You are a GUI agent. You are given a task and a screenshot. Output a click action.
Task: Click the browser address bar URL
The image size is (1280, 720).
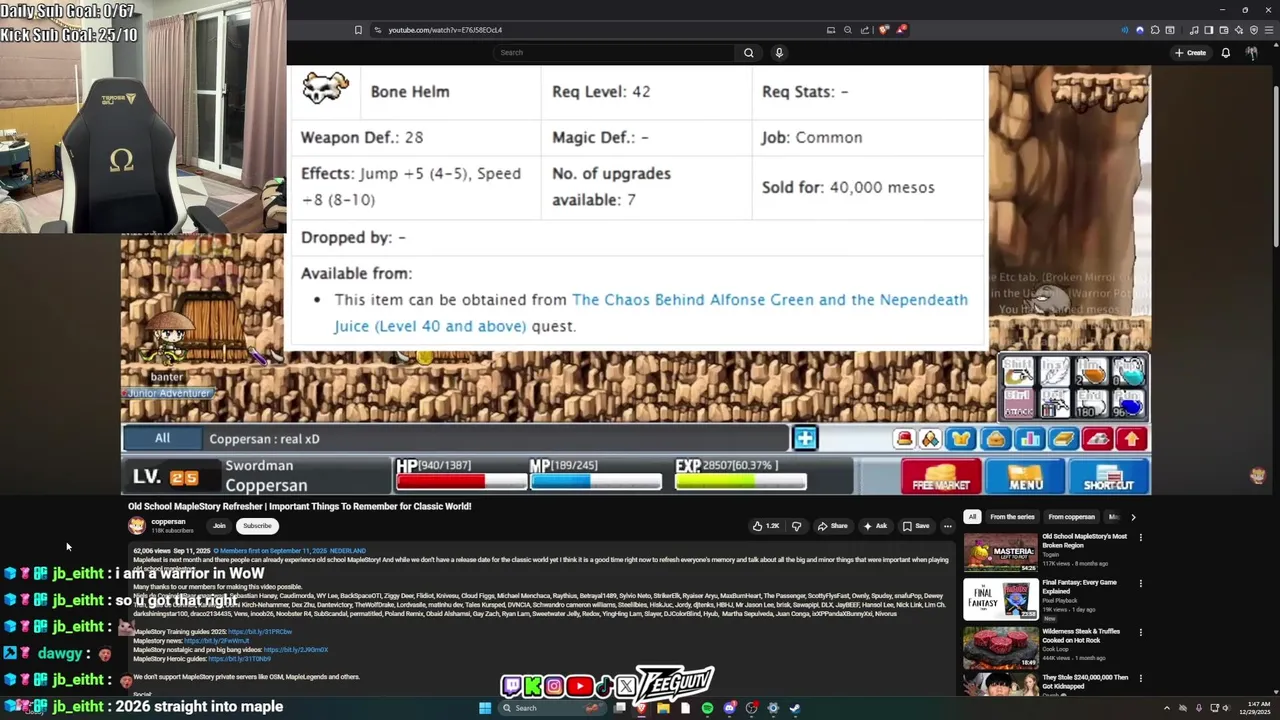pyautogui.click(x=445, y=30)
